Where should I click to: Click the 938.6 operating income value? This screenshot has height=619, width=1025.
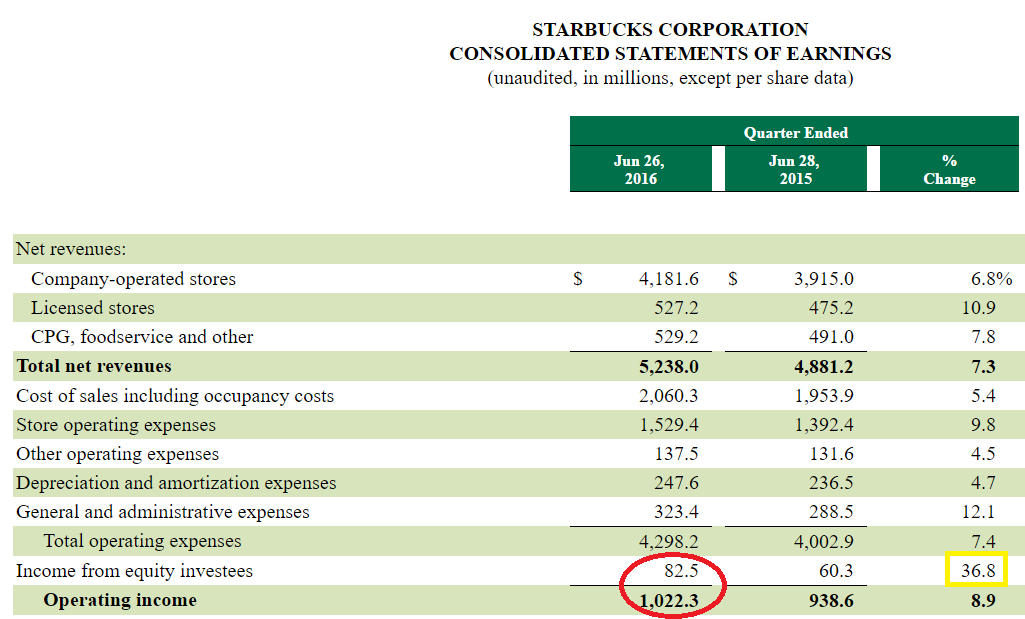point(831,600)
